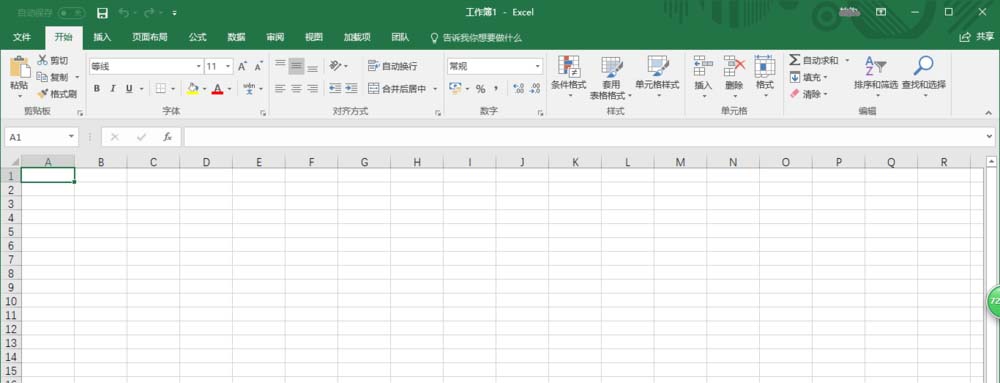Click the text orientation icon
Screen dimensions: 1000x383
[335, 66]
